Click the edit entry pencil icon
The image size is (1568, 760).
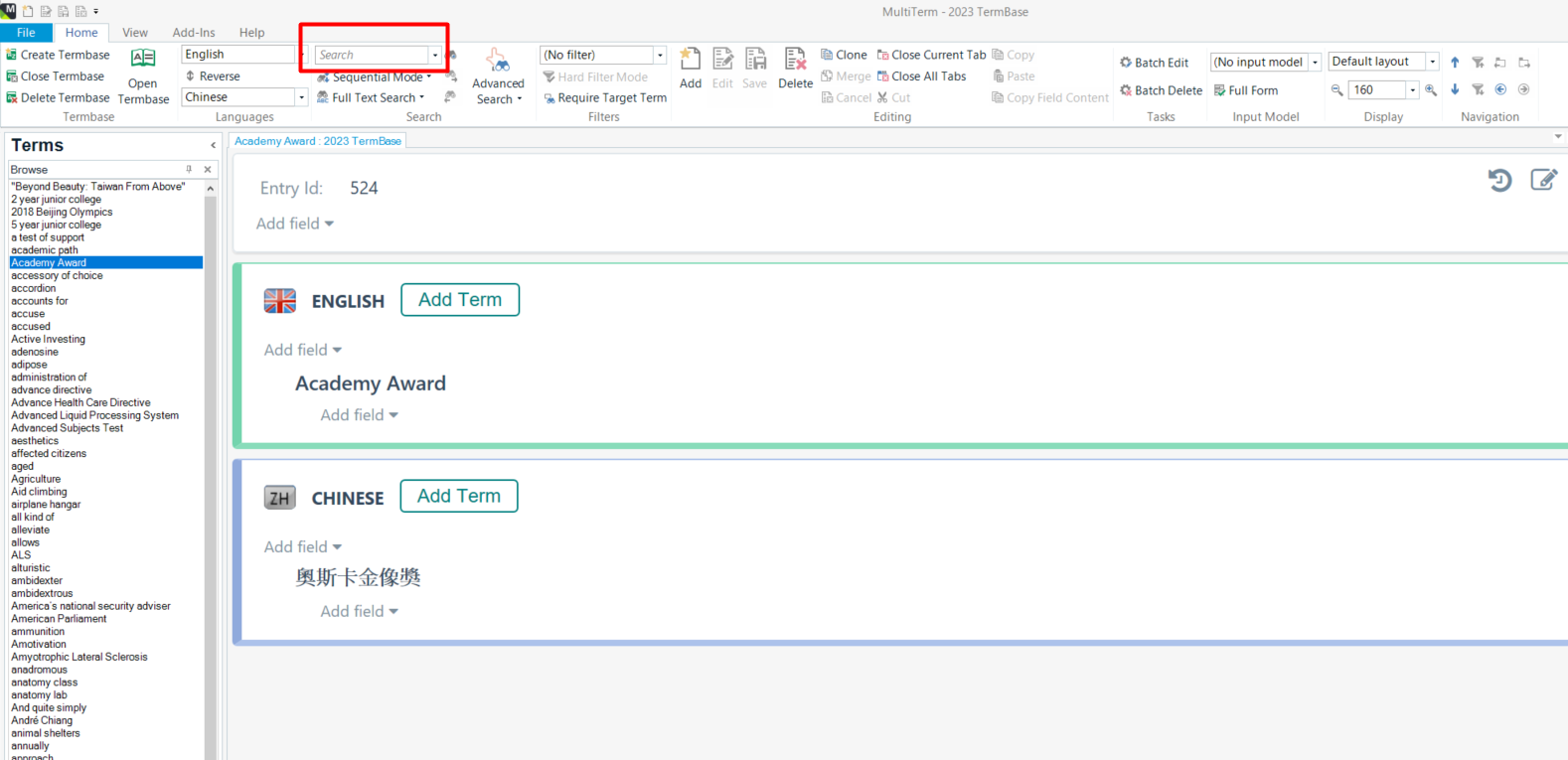(x=1543, y=180)
